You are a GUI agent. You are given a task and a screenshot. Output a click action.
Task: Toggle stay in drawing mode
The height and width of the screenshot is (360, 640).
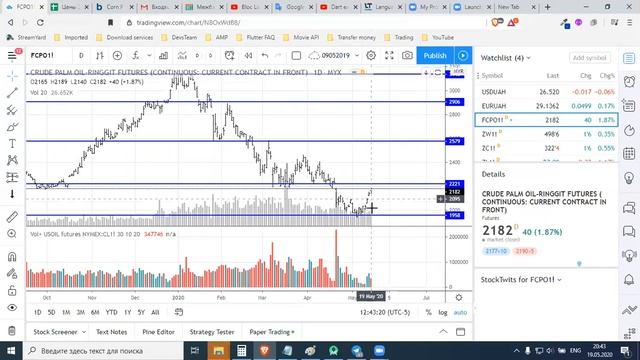coord(12,273)
